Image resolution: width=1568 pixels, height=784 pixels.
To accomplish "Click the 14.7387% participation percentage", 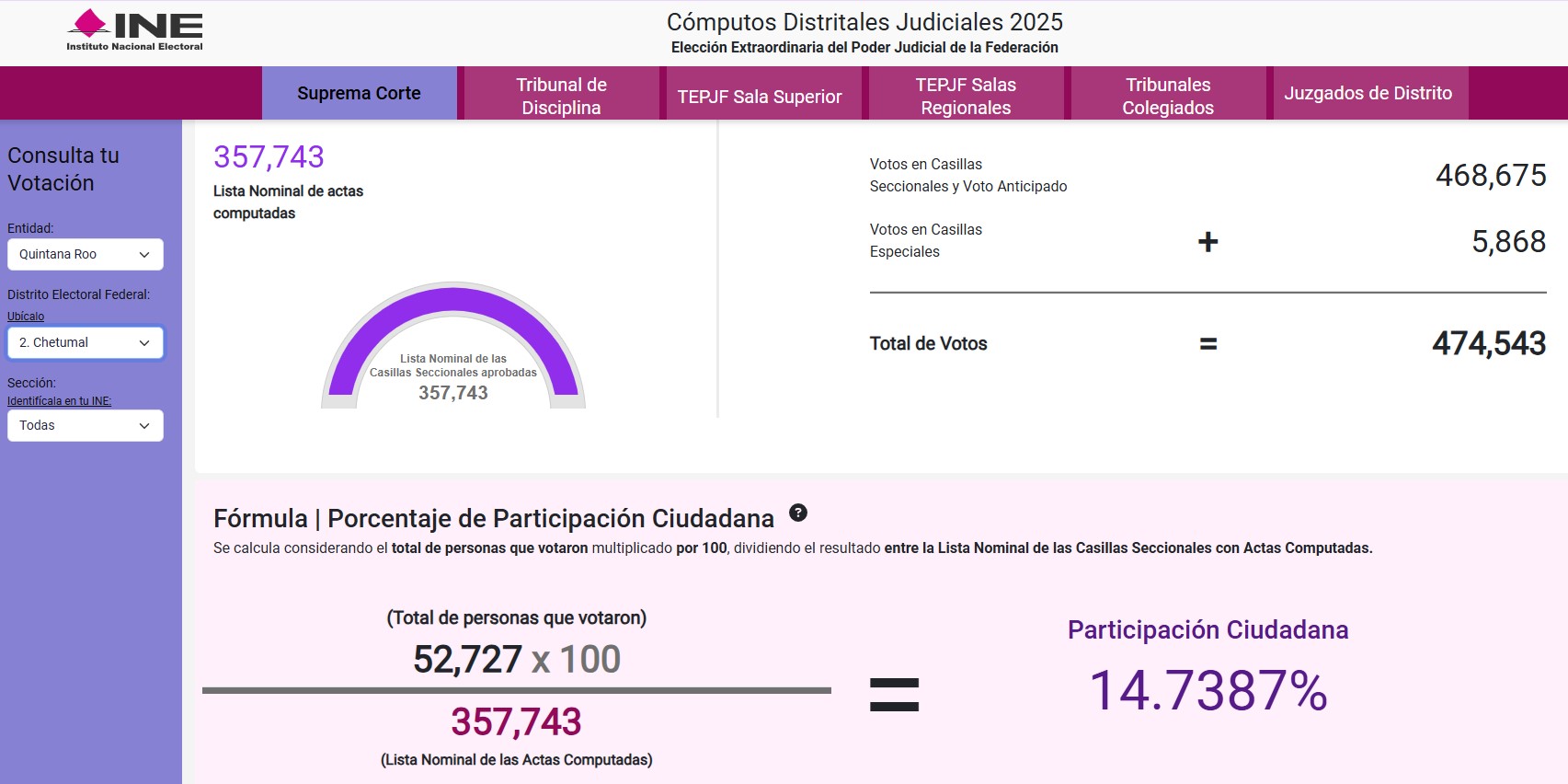I will coord(1207,691).
